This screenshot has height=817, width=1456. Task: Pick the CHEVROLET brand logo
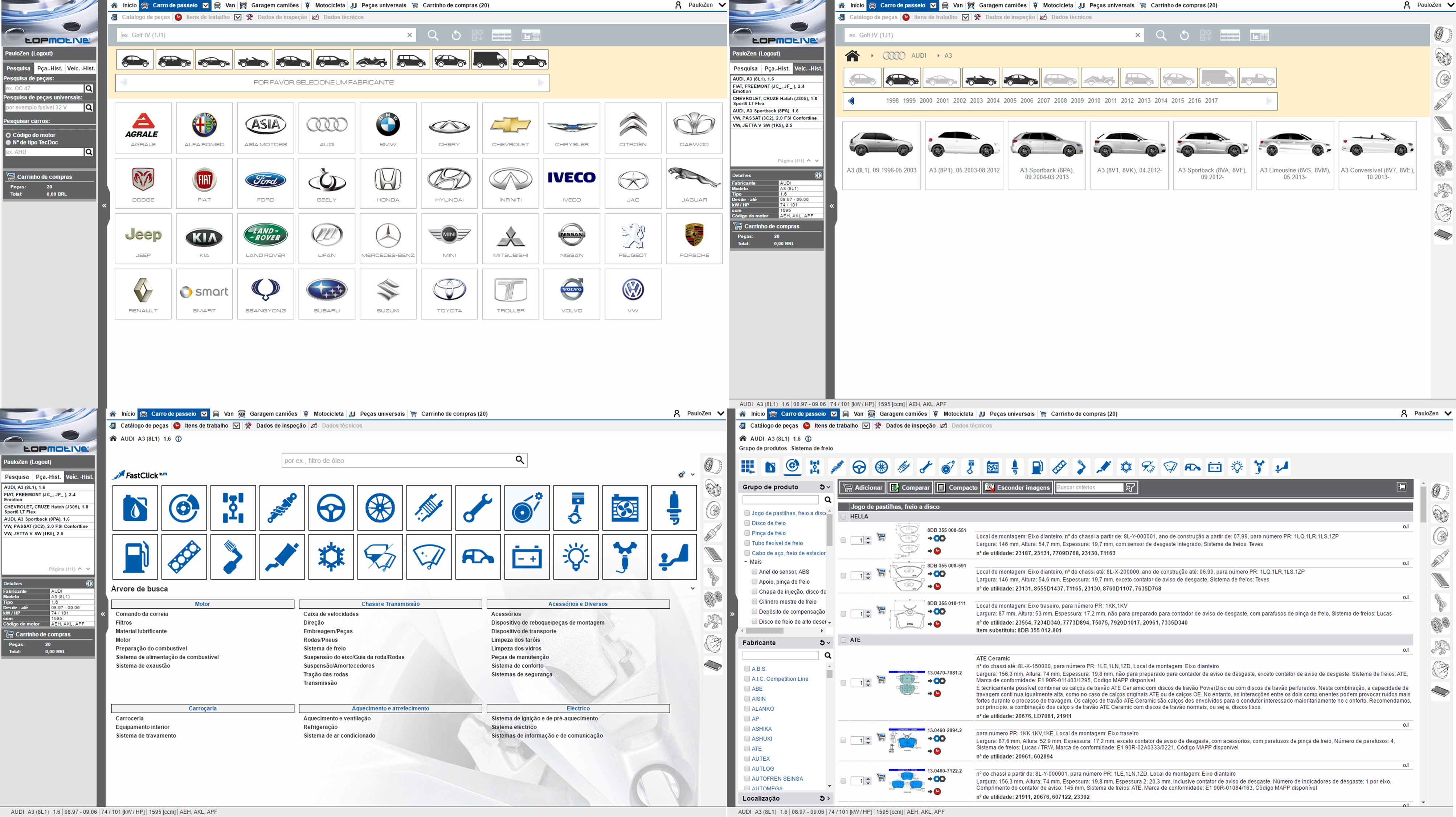point(510,128)
